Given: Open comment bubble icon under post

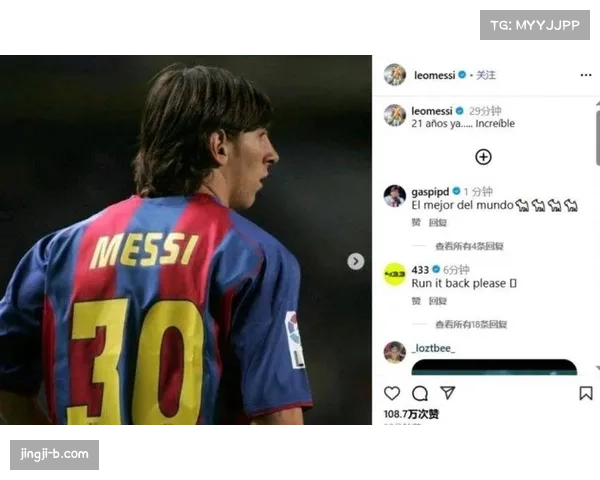Looking at the screenshot, I should click(x=420, y=393).
